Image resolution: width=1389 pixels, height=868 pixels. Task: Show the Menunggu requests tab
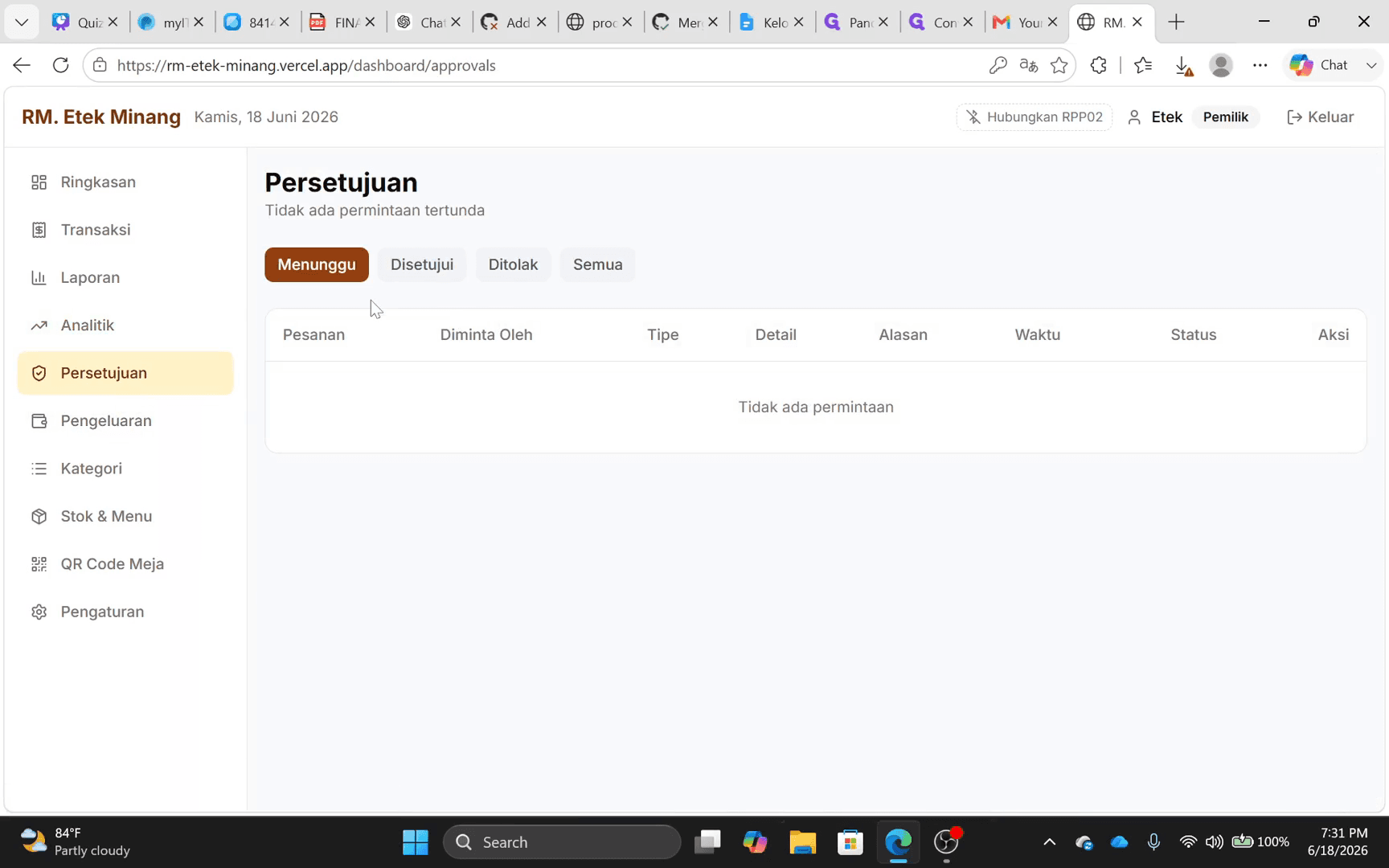pyautogui.click(x=317, y=264)
